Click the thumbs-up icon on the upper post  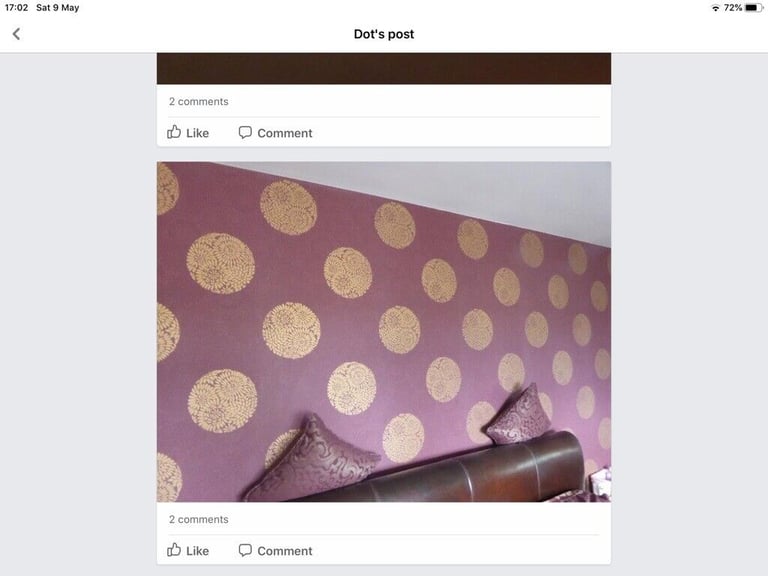pyautogui.click(x=174, y=132)
